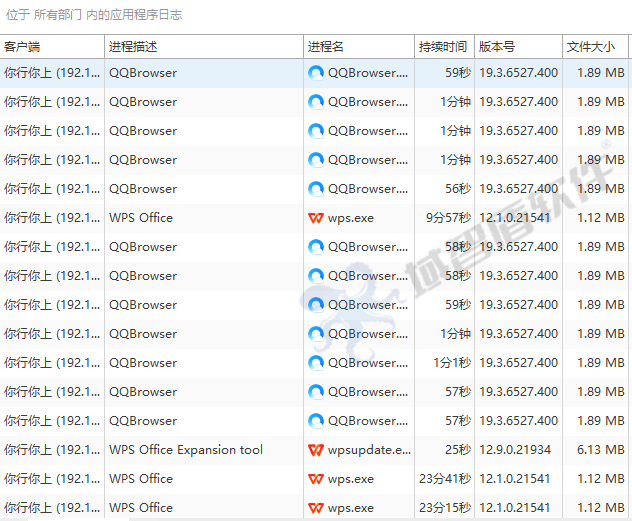Click version 12.1.0.21541 in the 9分57秒 row
Image resolution: width=632 pixels, height=521 pixels.
515,218
